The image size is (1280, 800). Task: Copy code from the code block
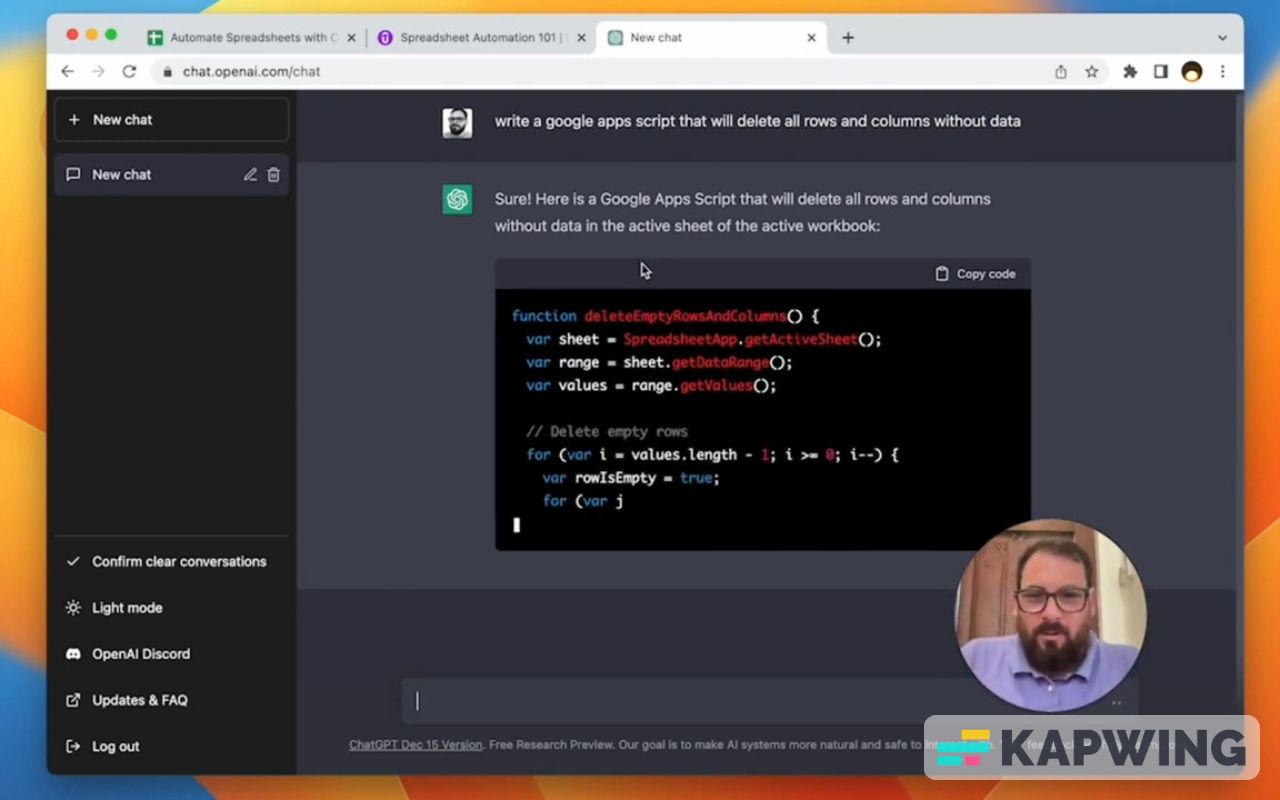click(x=975, y=273)
